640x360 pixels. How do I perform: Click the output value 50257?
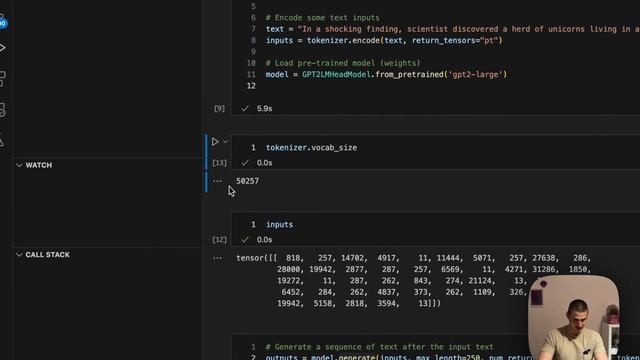[247, 181]
